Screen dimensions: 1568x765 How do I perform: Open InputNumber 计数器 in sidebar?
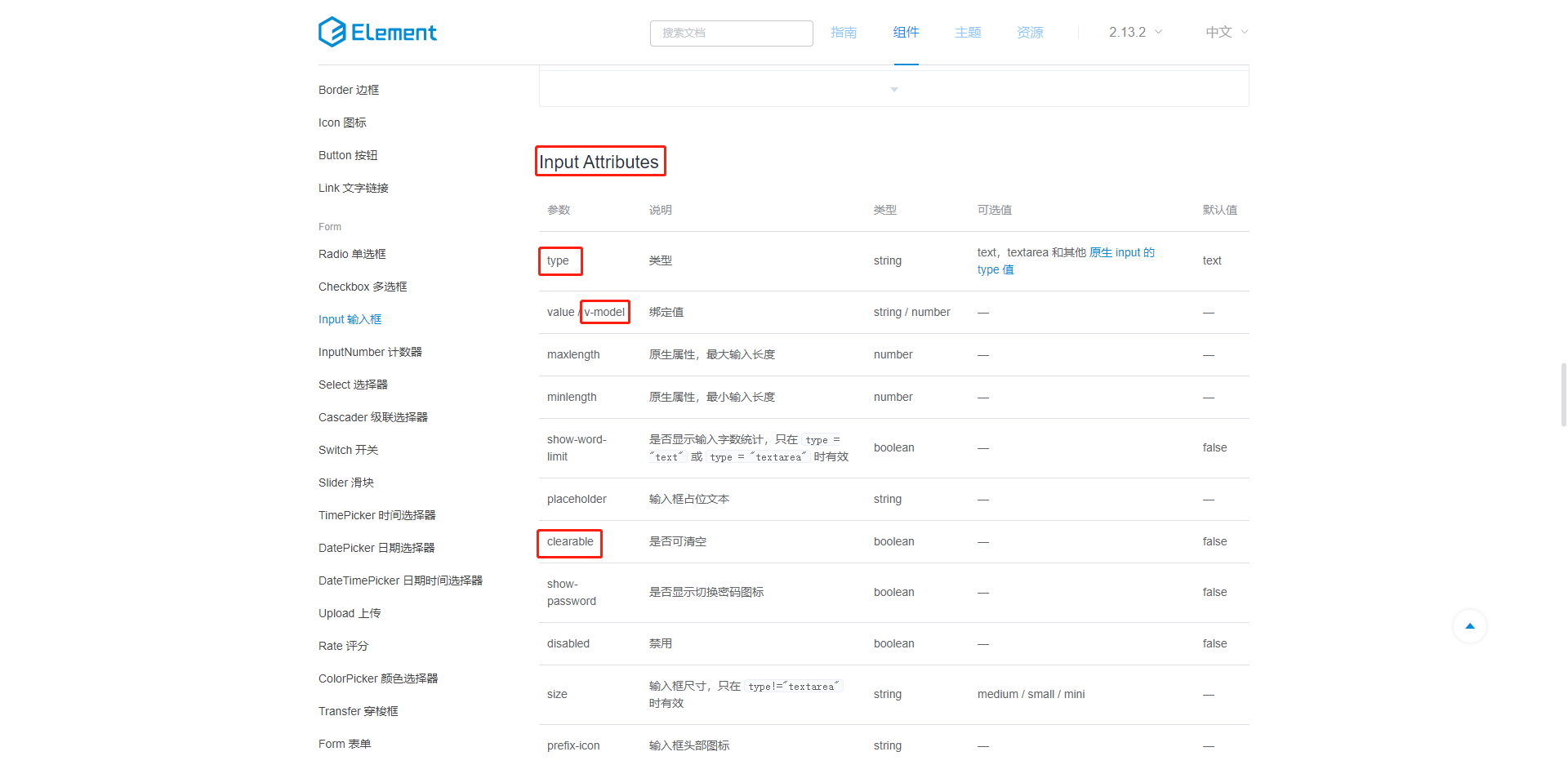click(x=370, y=352)
